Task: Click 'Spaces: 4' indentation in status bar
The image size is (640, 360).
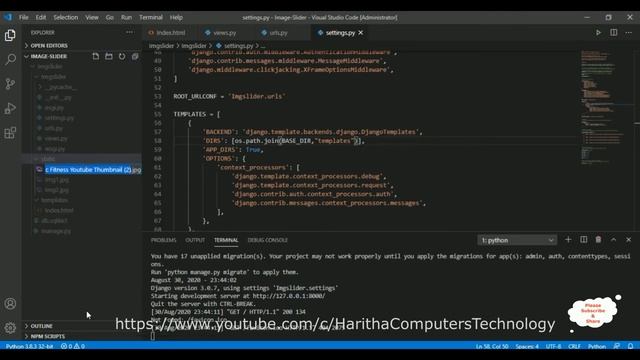Action: coord(527,346)
